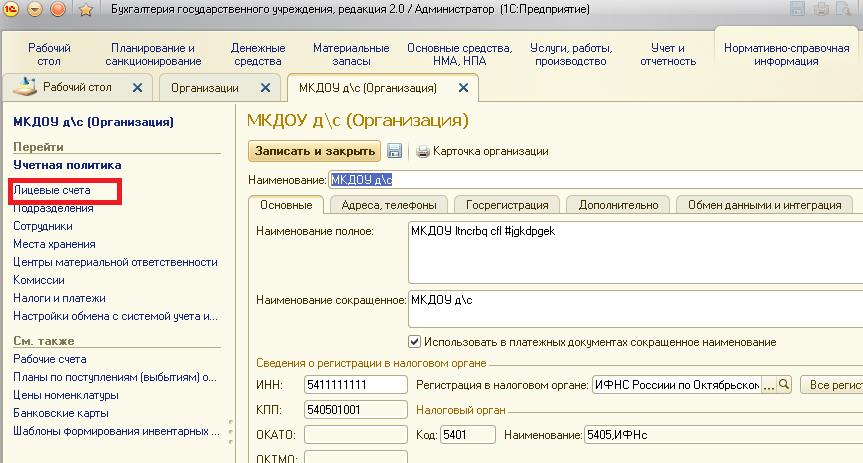The image size is (863, 463).
Task: Toggle Использовать в платежных документах checkbox
Action: (414, 342)
